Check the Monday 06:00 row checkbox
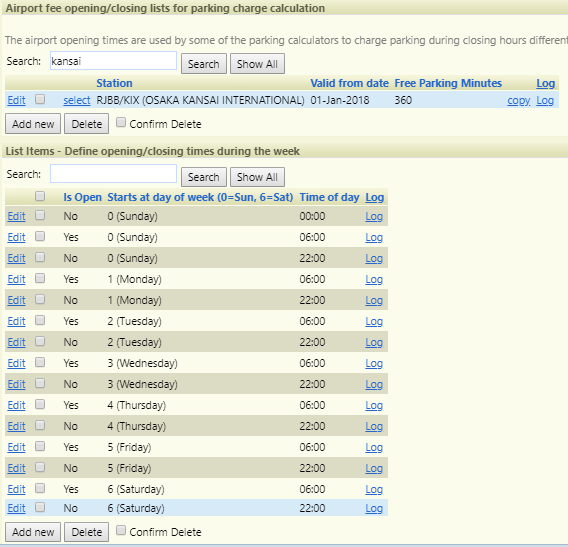568x547 pixels. tap(40, 278)
